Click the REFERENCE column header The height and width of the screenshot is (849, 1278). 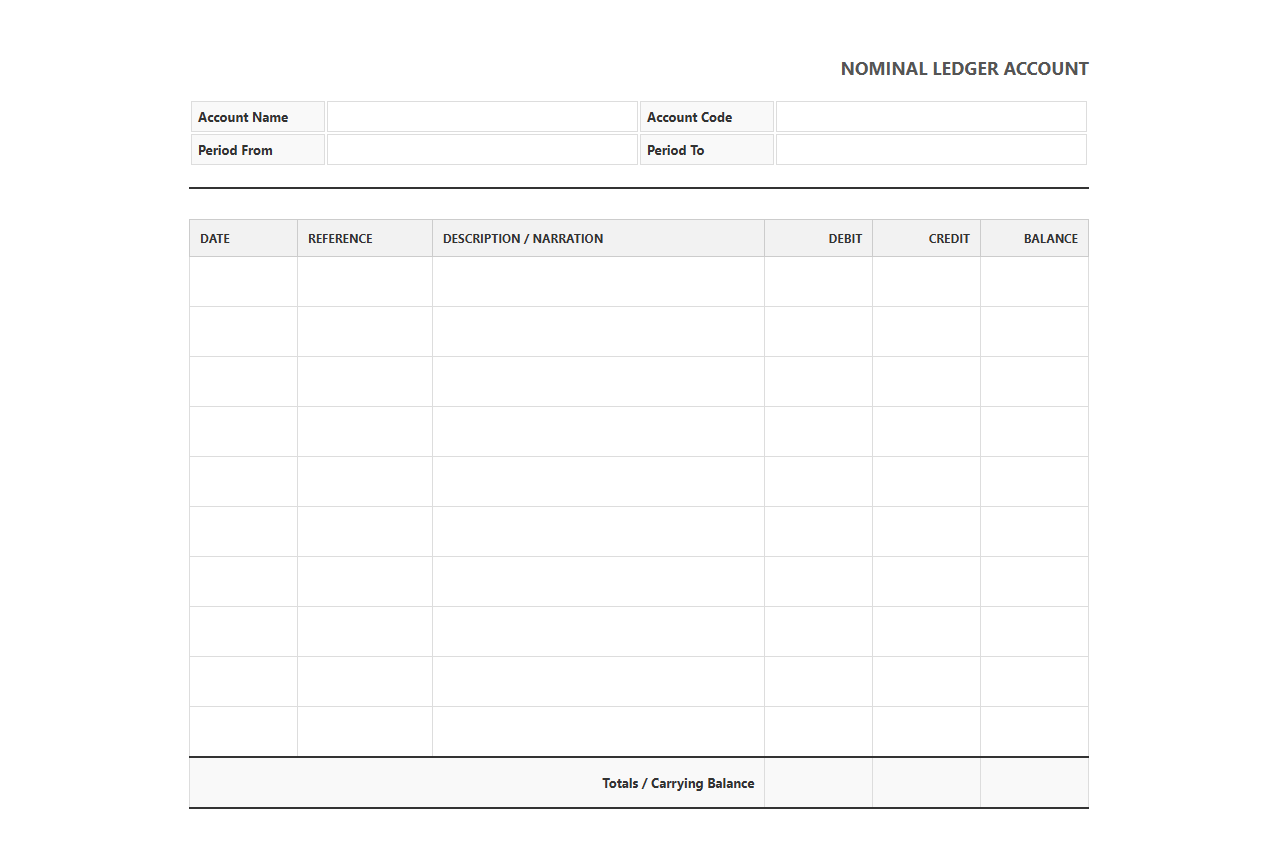click(365, 238)
